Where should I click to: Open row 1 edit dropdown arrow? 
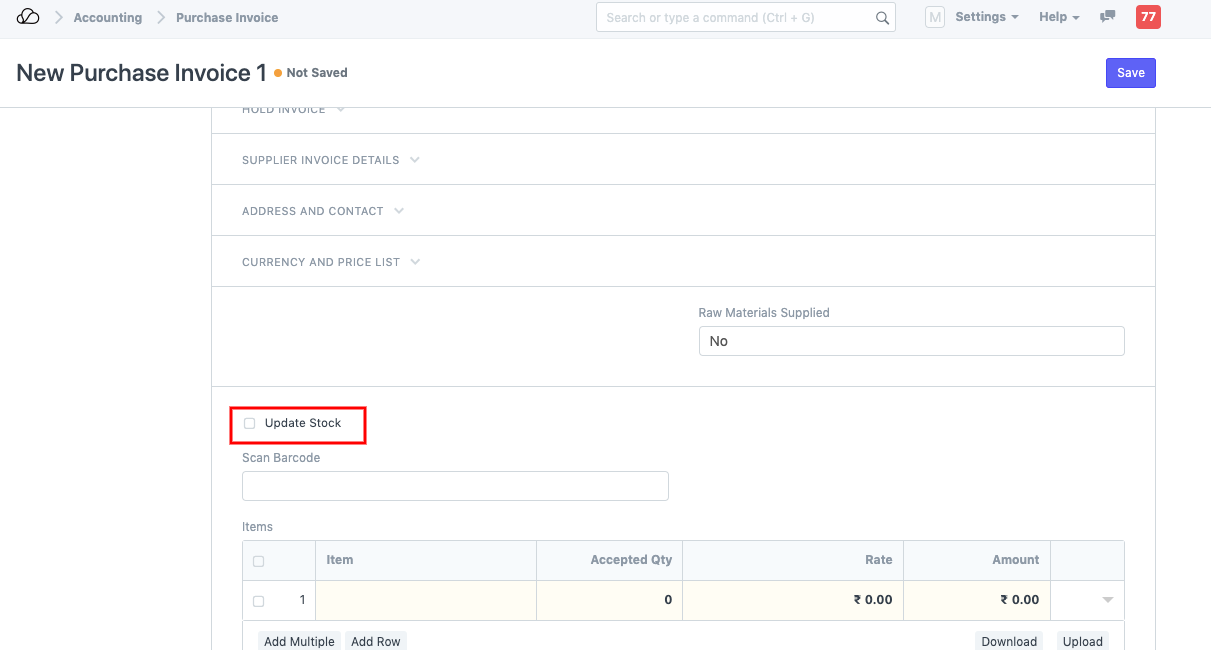pyautogui.click(x=1107, y=600)
